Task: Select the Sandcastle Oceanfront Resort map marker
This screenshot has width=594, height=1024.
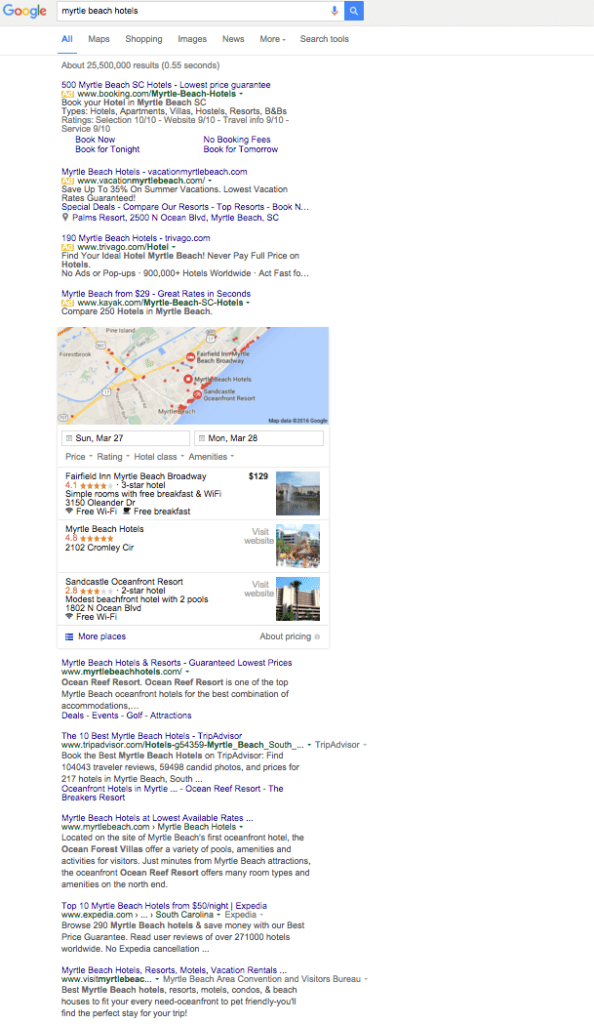Action: pos(197,394)
